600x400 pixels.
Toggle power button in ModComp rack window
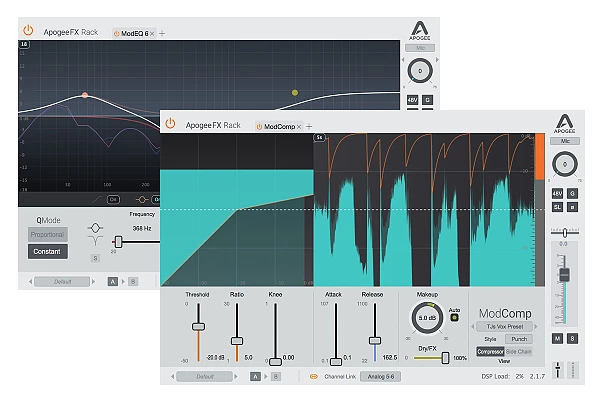(x=170, y=123)
